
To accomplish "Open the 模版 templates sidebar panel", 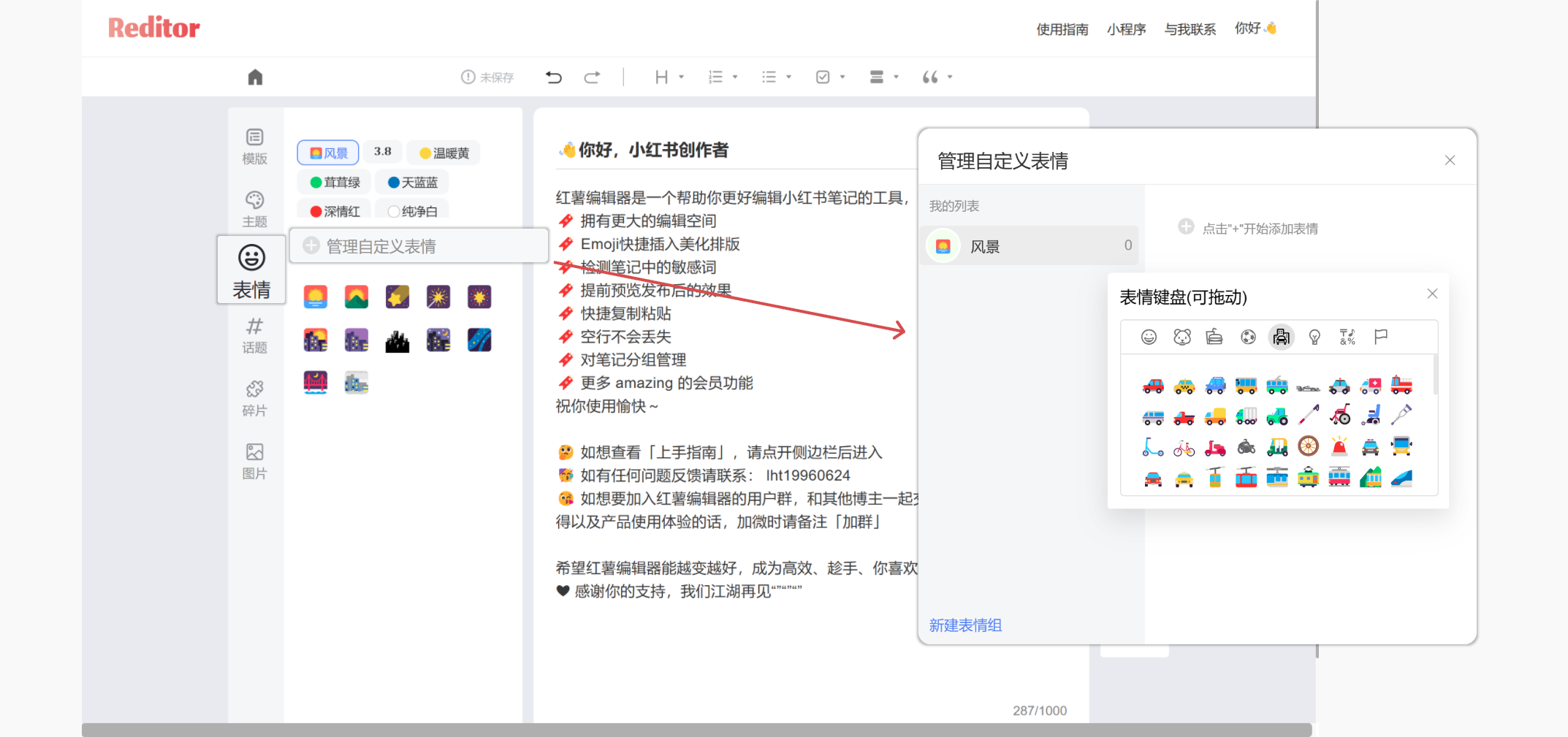I will (x=254, y=147).
